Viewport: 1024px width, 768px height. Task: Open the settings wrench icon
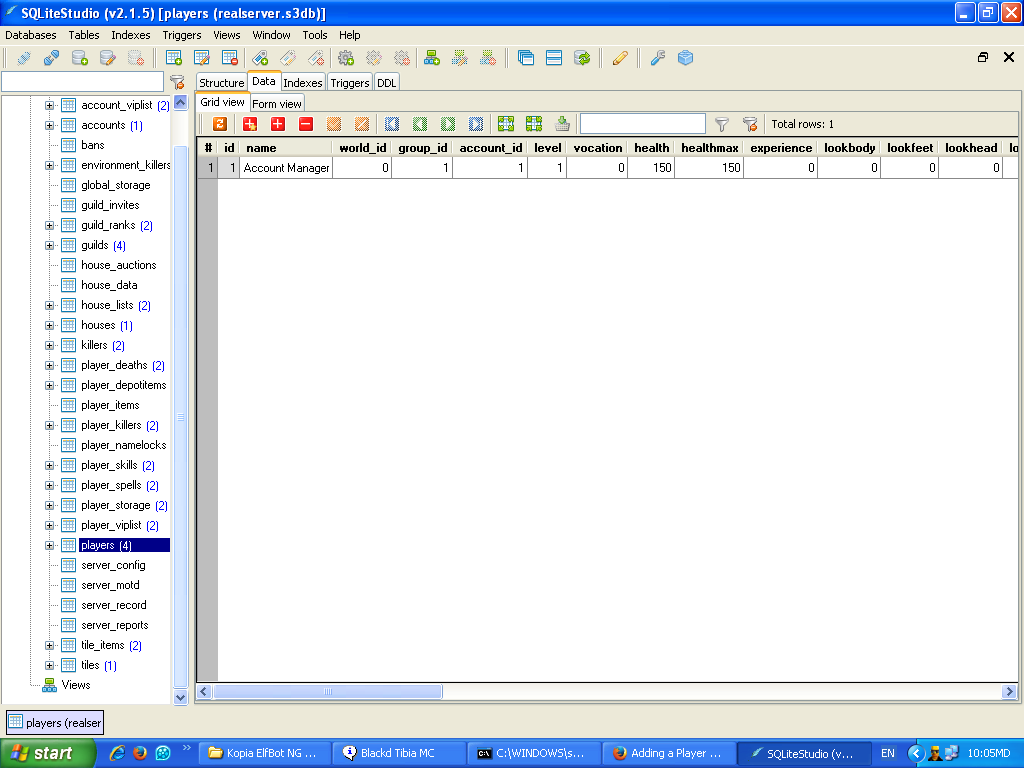point(658,58)
